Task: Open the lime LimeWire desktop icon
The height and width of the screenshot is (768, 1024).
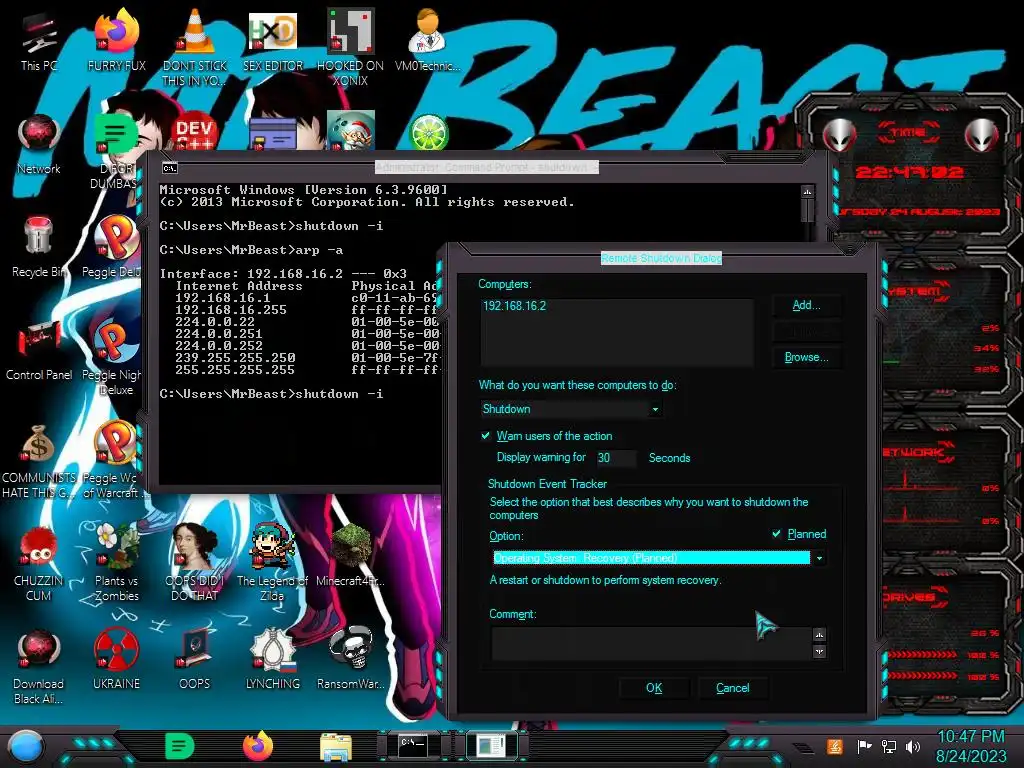Action: click(428, 132)
